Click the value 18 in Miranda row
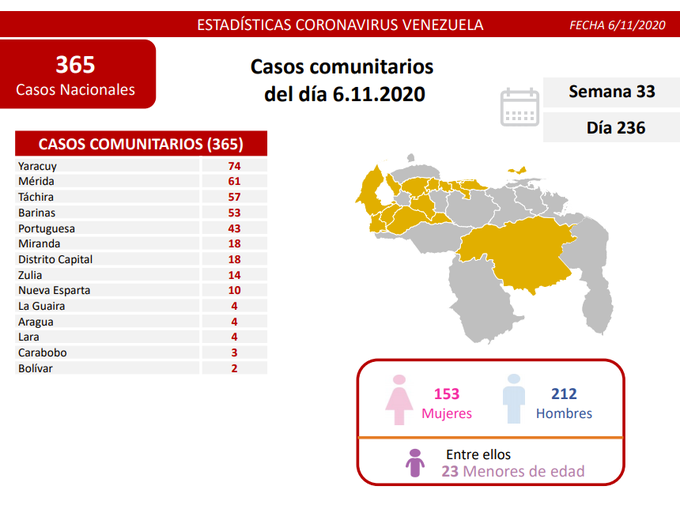The image size is (680, 505). 234,243
